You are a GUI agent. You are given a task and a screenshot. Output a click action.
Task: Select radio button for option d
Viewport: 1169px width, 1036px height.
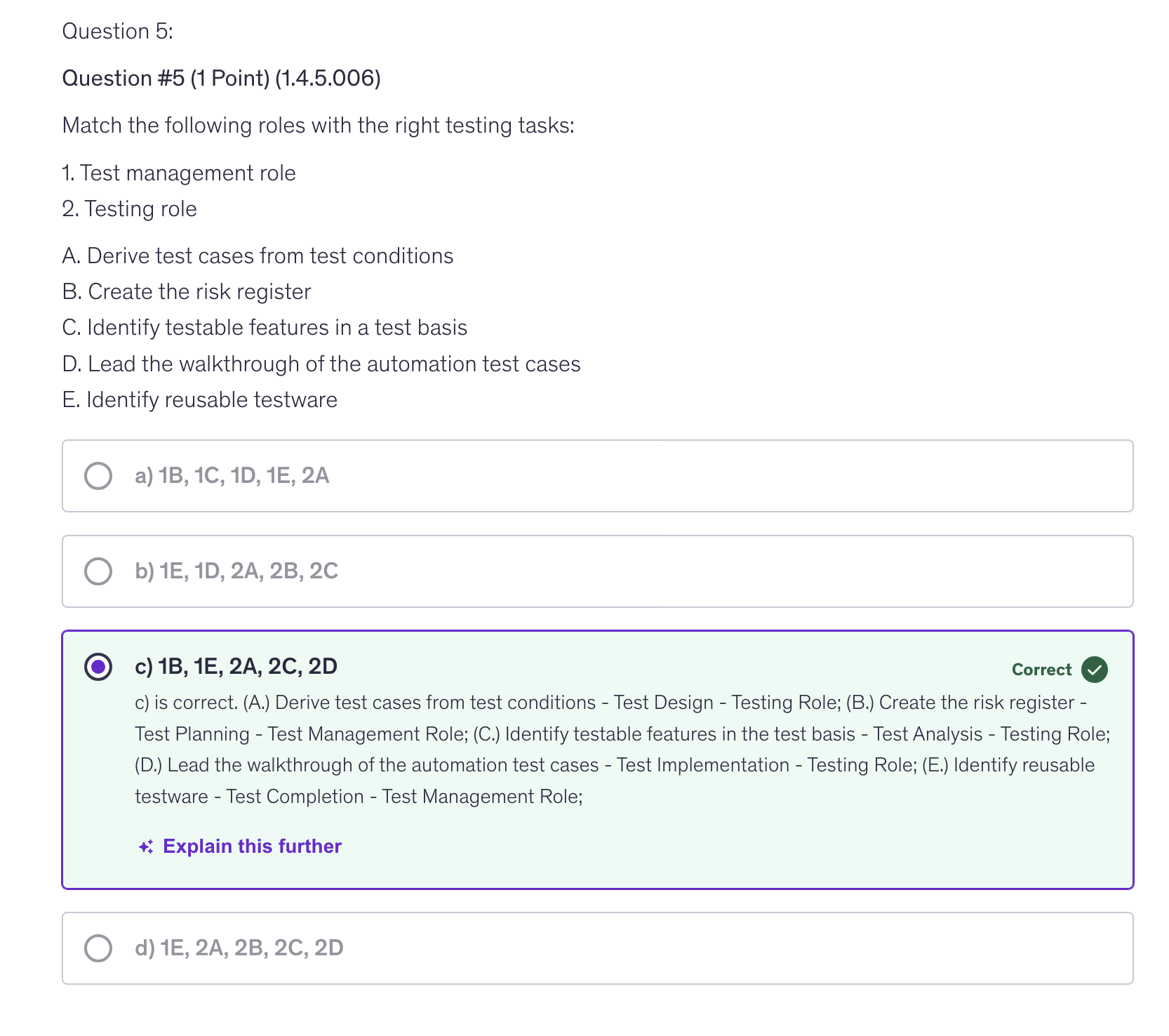point(98,948)
